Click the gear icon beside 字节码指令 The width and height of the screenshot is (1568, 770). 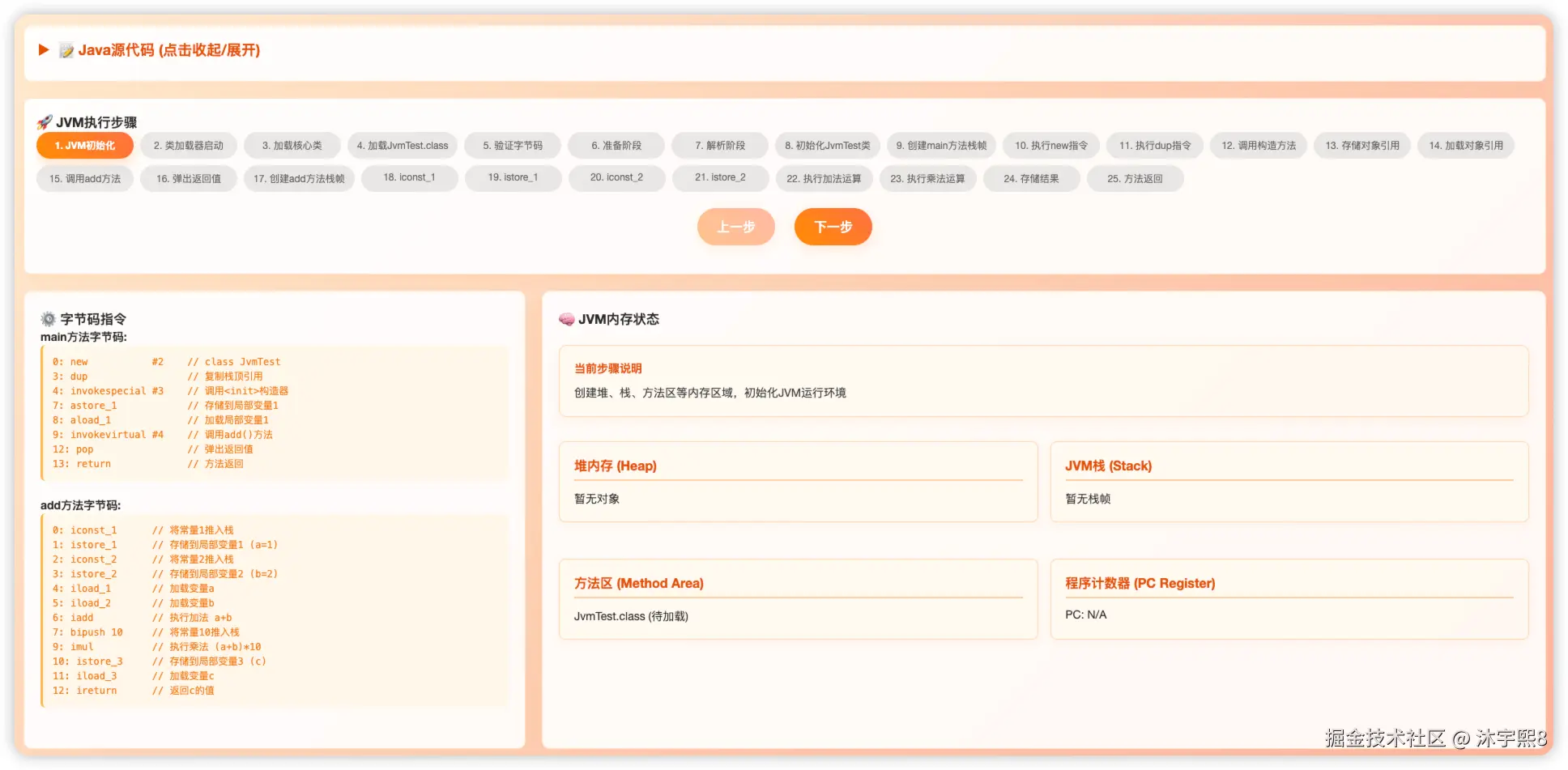click(49, 319)
